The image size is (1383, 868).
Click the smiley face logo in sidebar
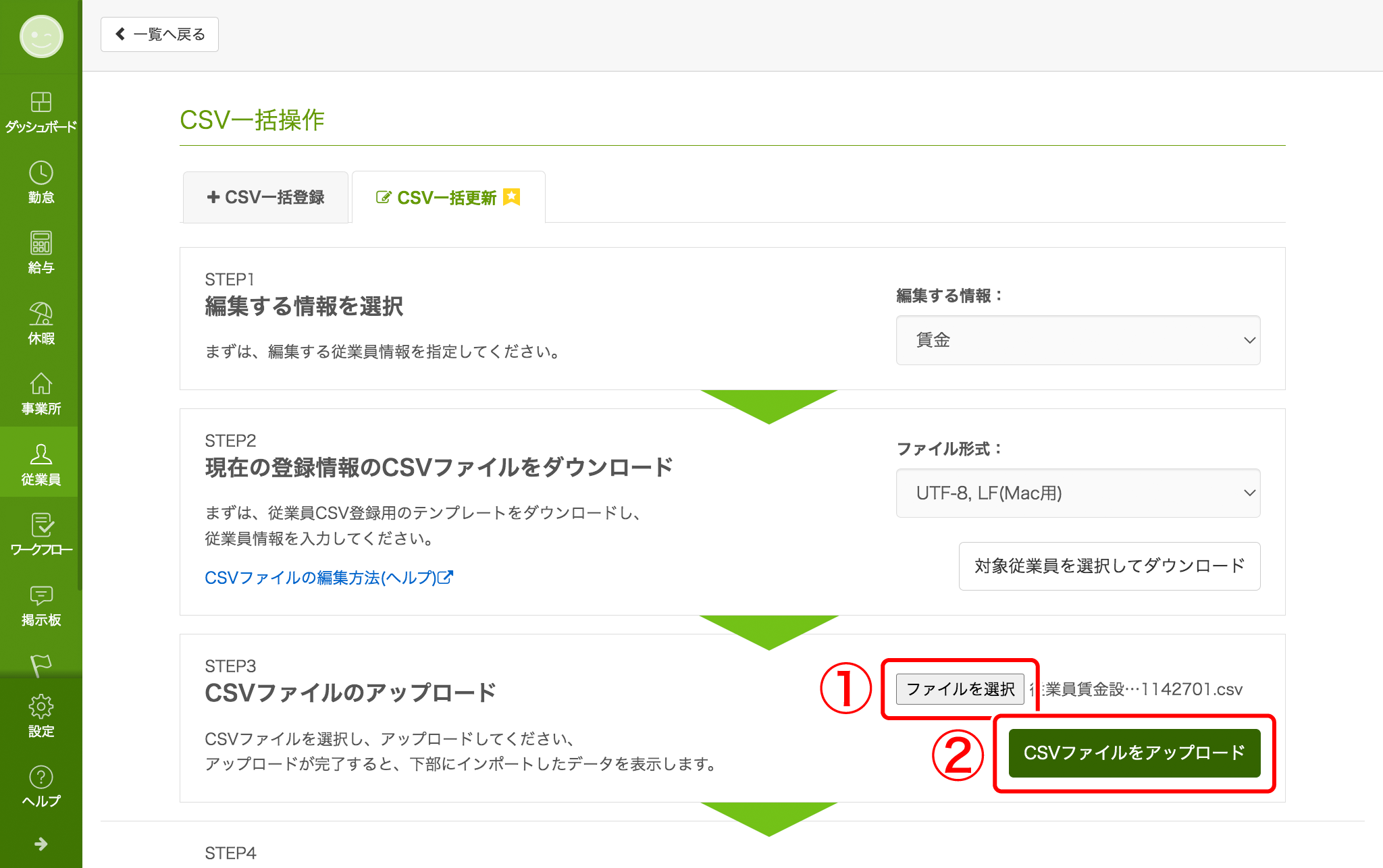41,36
